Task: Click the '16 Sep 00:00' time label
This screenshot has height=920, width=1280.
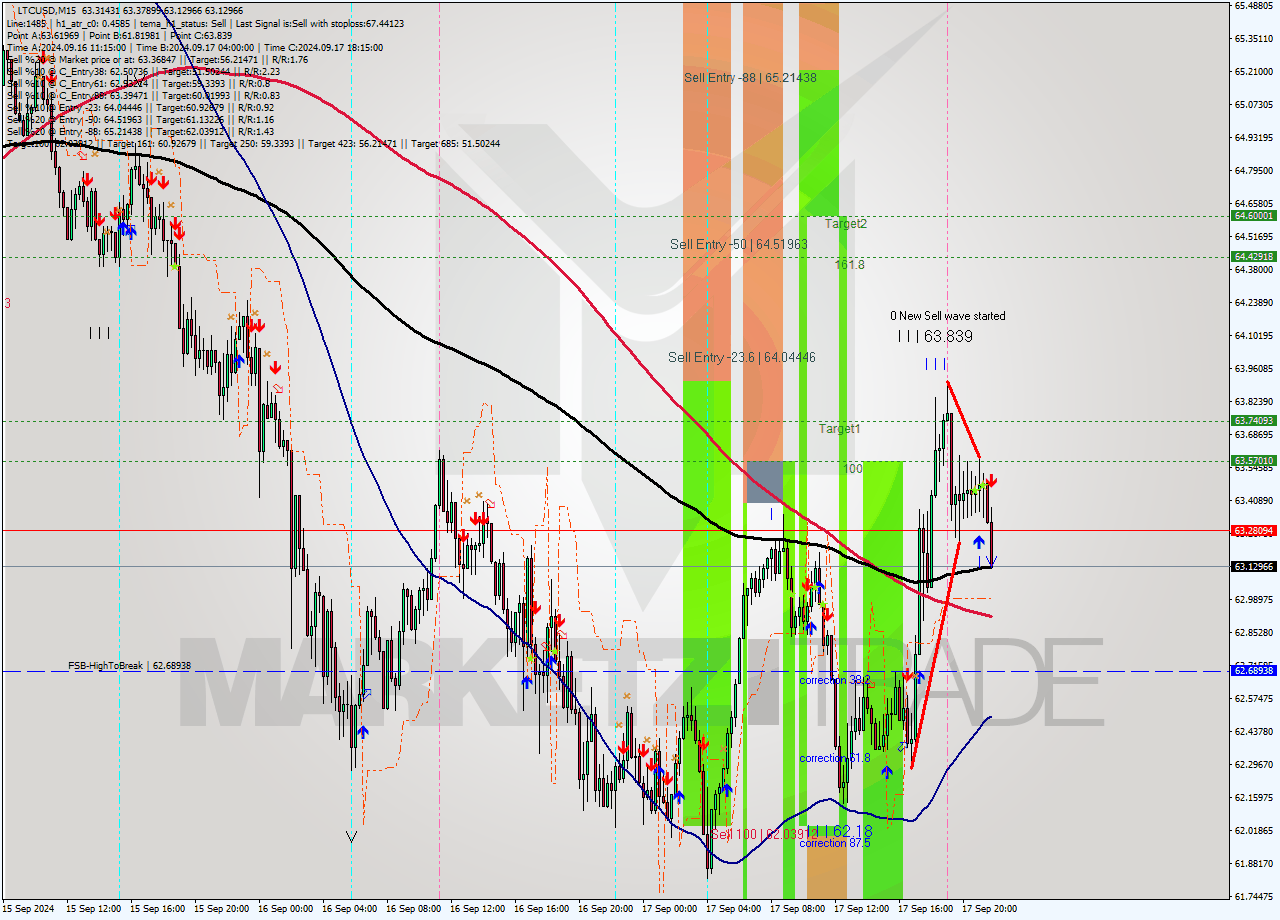Action: [x=287, y=909]
